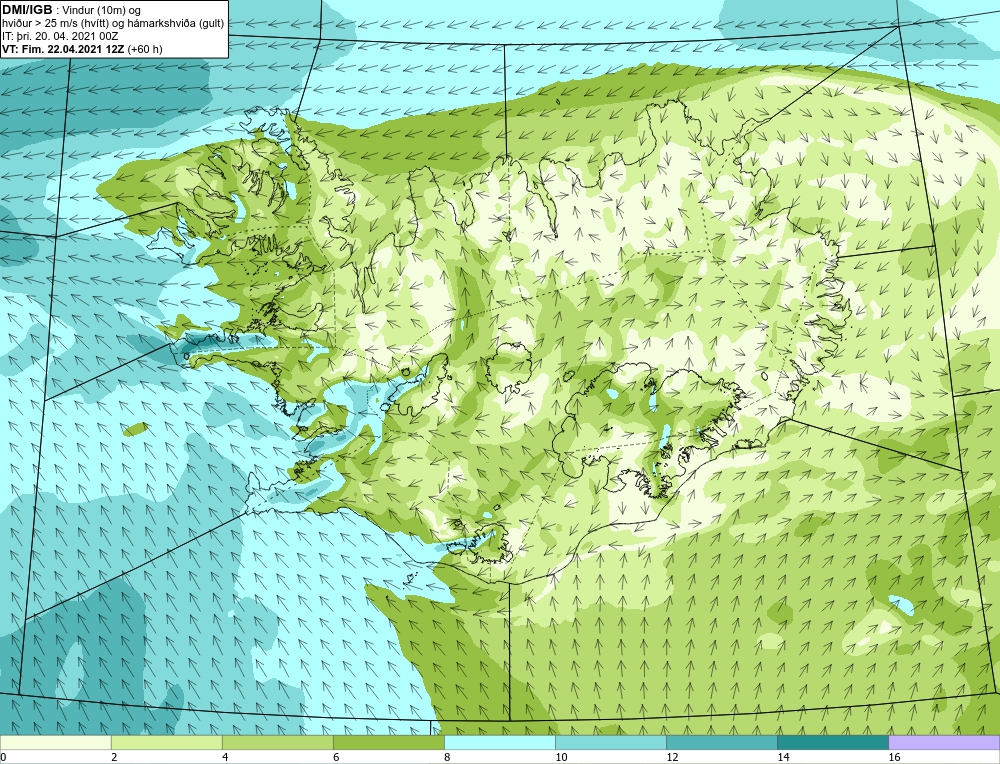Click the 6–8 m/s dark green legend swatch
Viewport: 1000px width, 764px height.
click(x=388, y=742)
